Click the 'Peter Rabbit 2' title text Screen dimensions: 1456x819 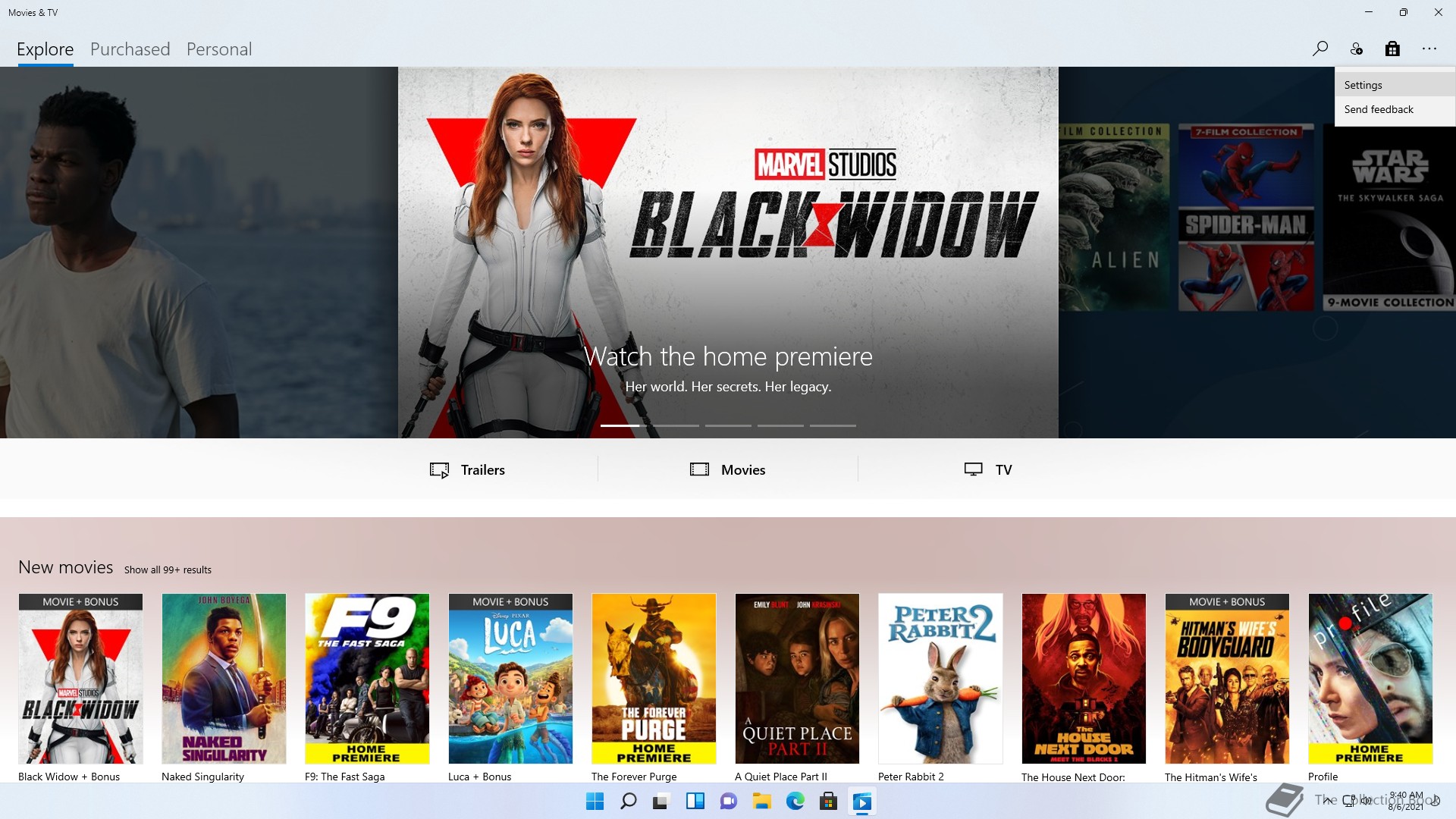click(911, 777)
